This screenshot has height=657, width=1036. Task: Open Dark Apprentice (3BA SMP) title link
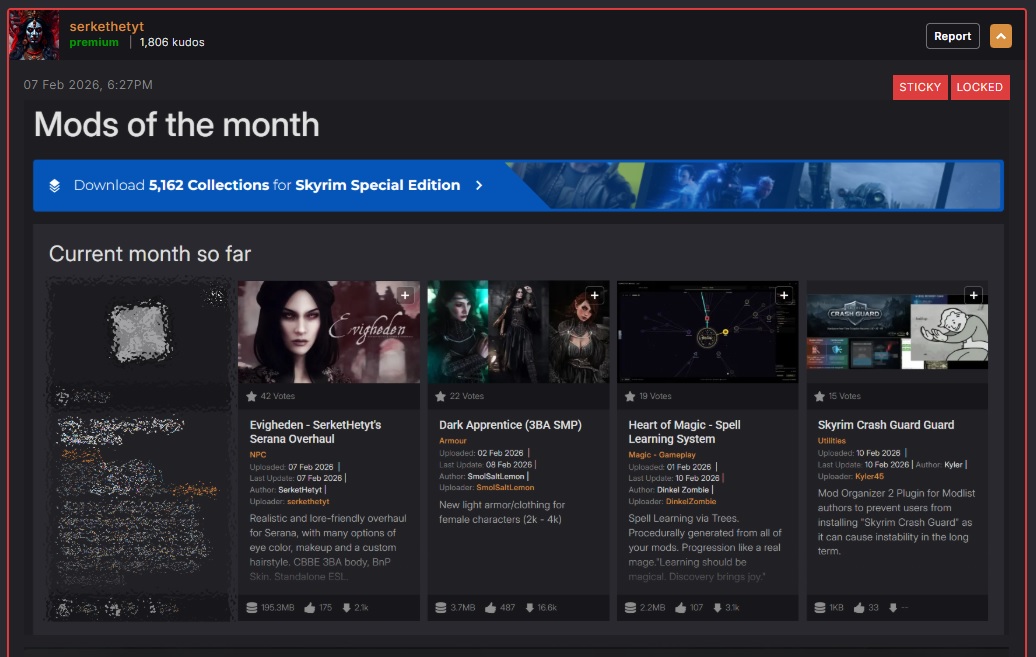point(510,425)
